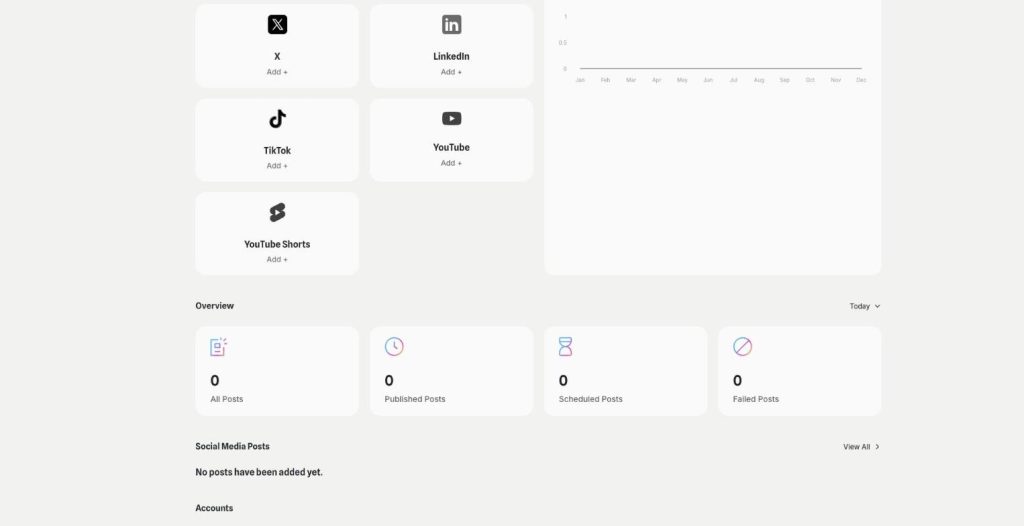Click the X platform name label
1024x526 pixels.
click(277, 57)
